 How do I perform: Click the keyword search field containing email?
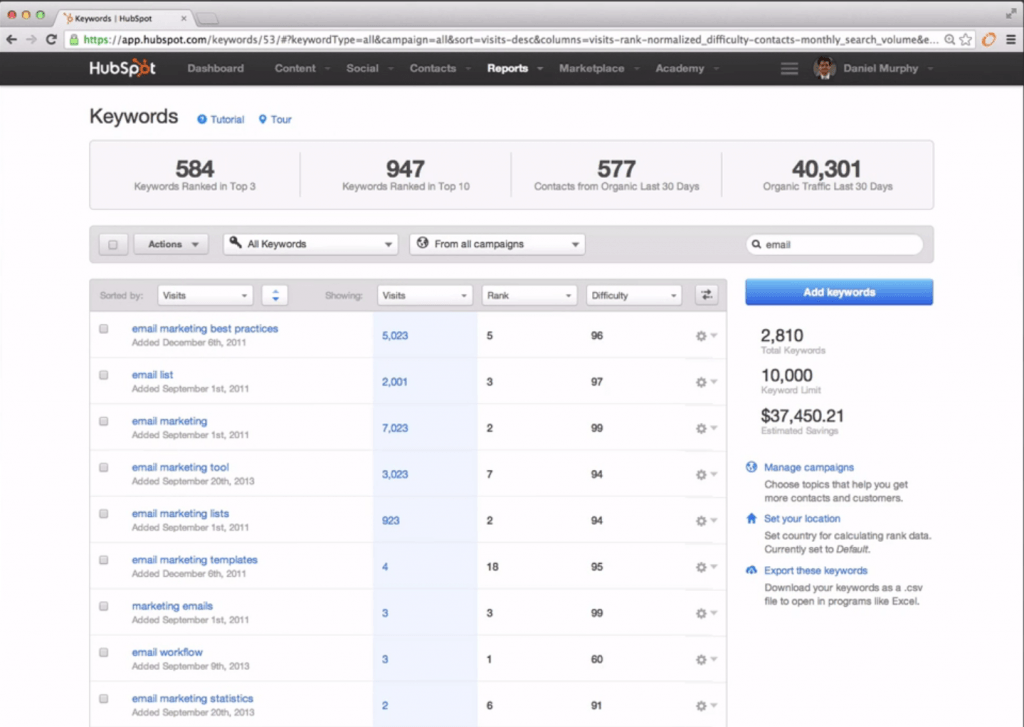(x=835, y=244)
